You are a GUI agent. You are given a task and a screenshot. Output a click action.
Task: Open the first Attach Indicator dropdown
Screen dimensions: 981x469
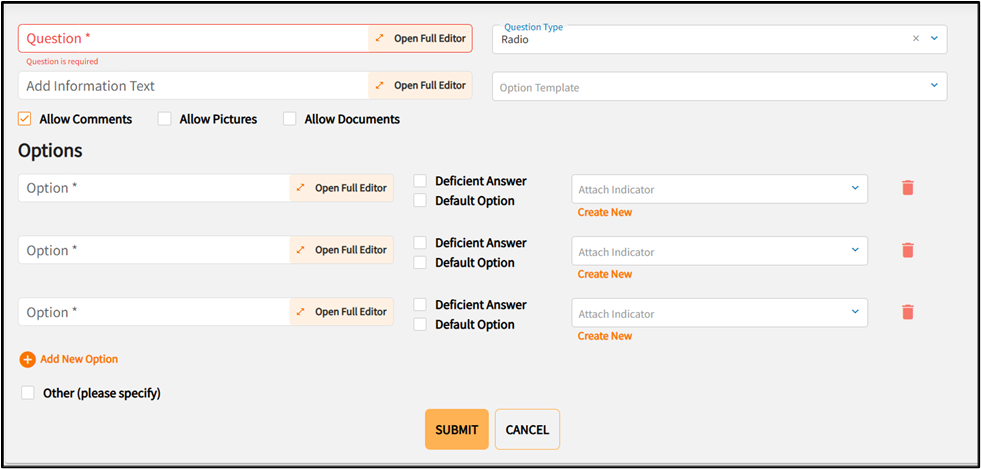point(855,188)
